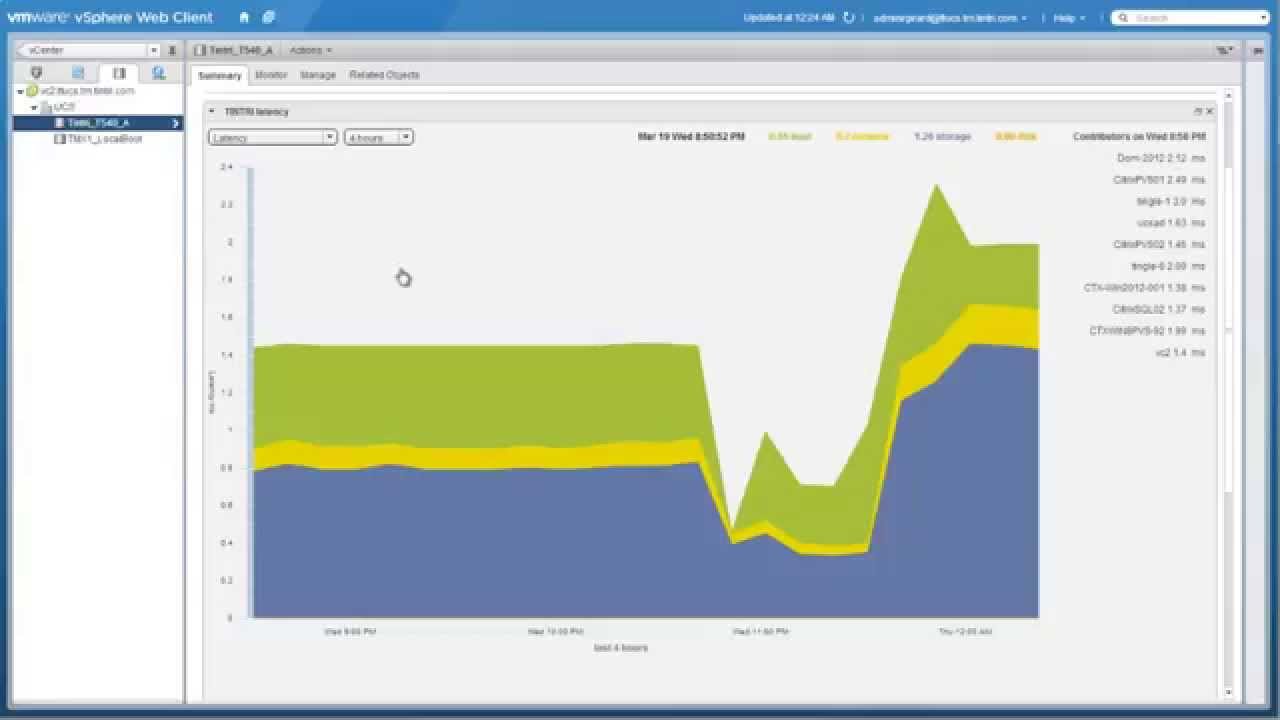This screenshot has width=1280, height=720.
Task: Open the user account dropdown menu
Action: coord(950,18)
